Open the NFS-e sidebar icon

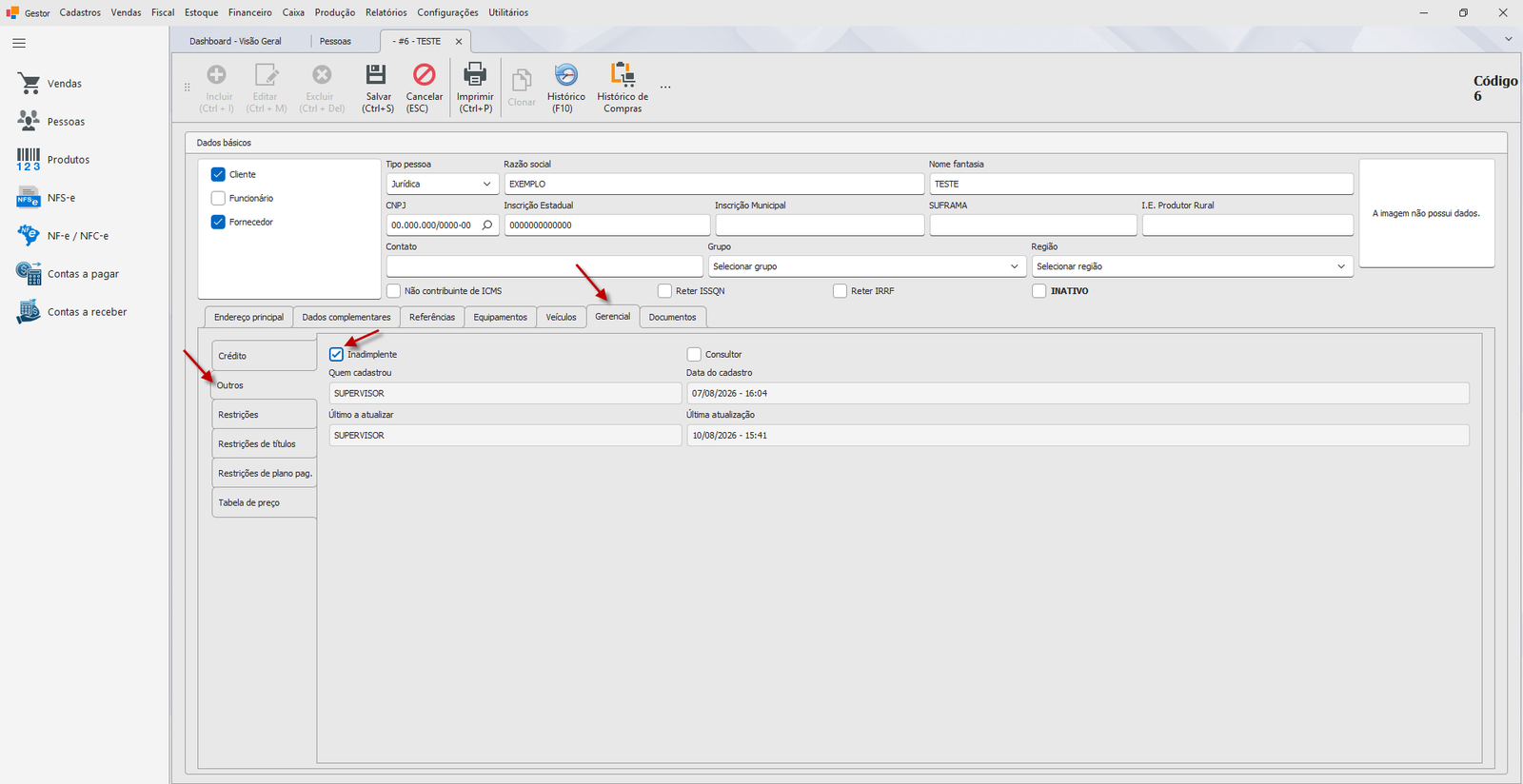[29, 198]
